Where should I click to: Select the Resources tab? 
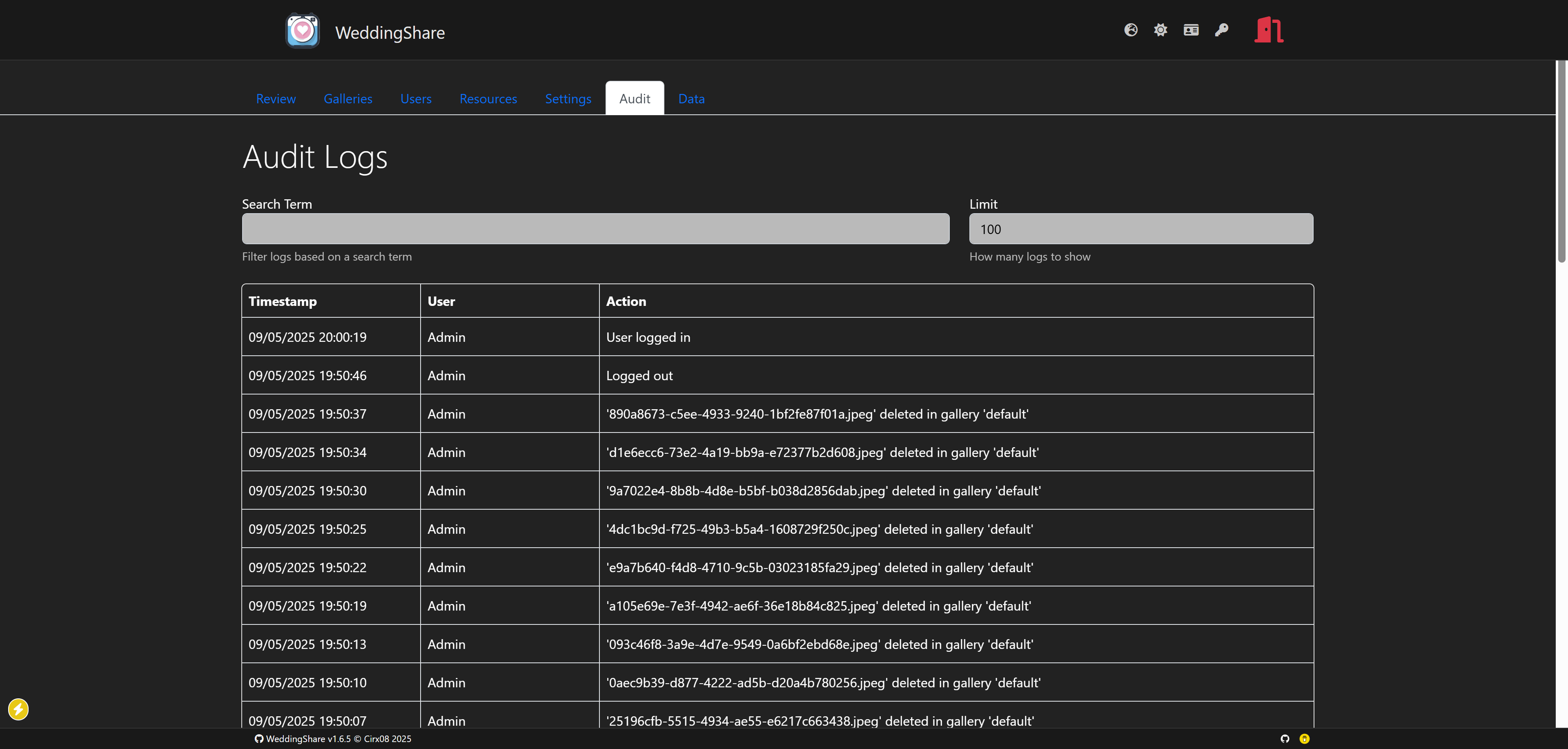(488, 99)
